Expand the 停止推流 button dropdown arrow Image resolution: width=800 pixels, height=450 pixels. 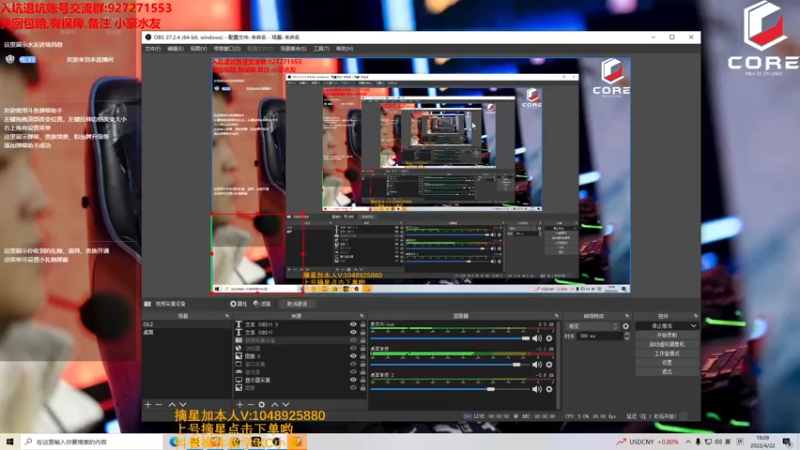[693, 326]
